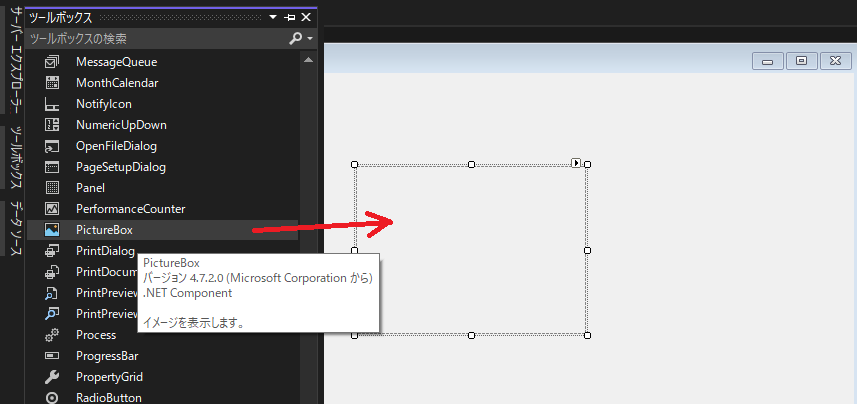Viewport: 857px width, 404px height.
Task: Click the ツールボックスの検索 search field
Action: pyautogui.click(x=157, y=39)
